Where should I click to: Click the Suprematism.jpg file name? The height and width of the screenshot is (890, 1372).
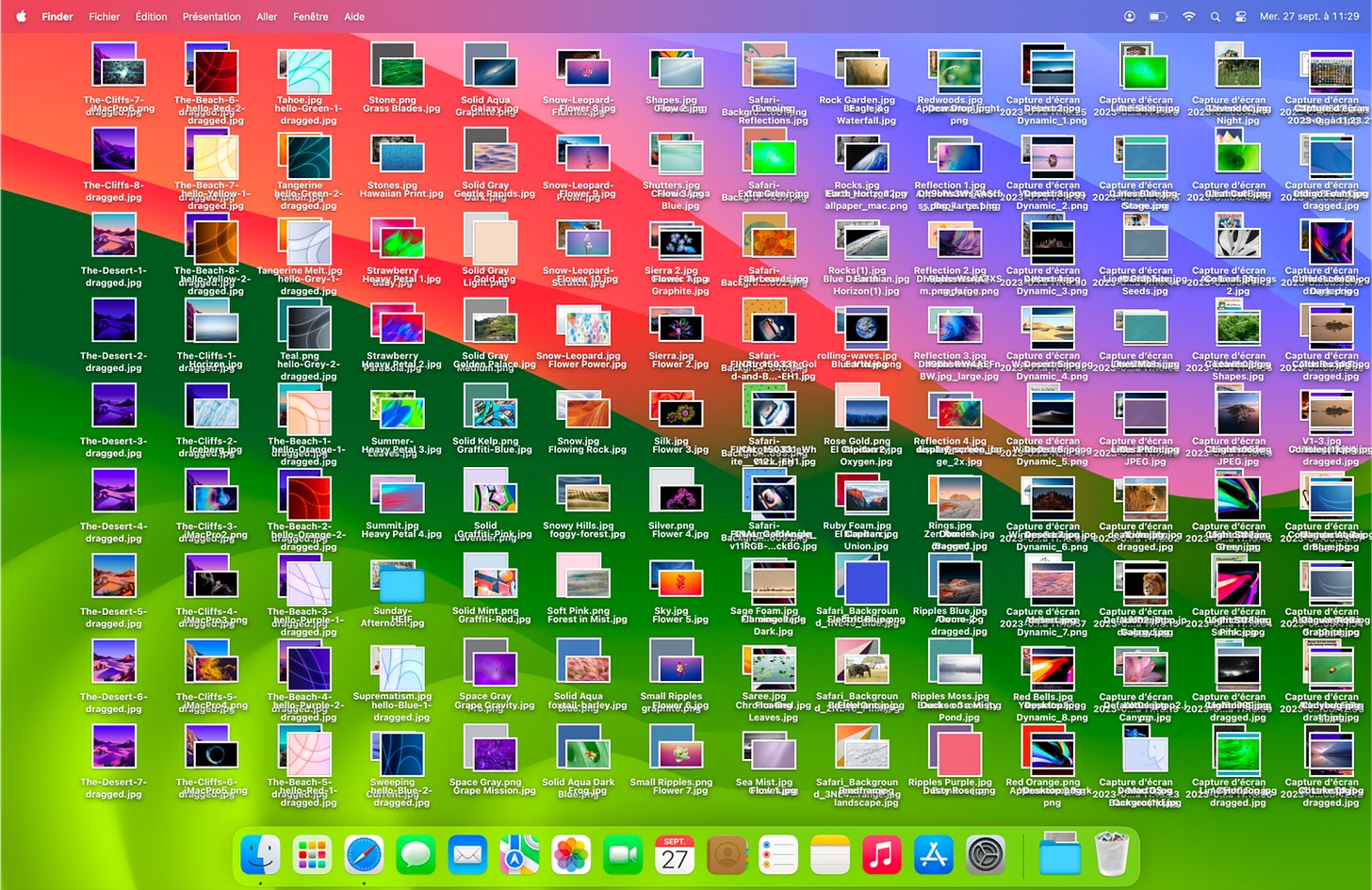[x=392, y=697]
